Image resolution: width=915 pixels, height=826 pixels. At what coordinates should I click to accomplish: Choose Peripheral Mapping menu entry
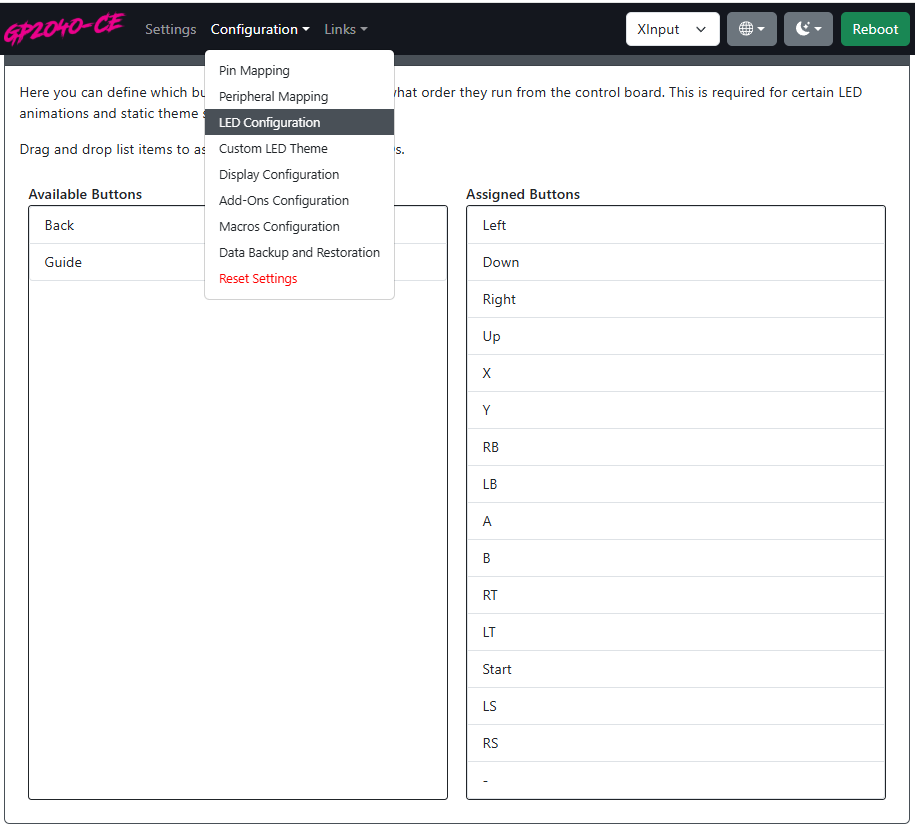(273, 97)
